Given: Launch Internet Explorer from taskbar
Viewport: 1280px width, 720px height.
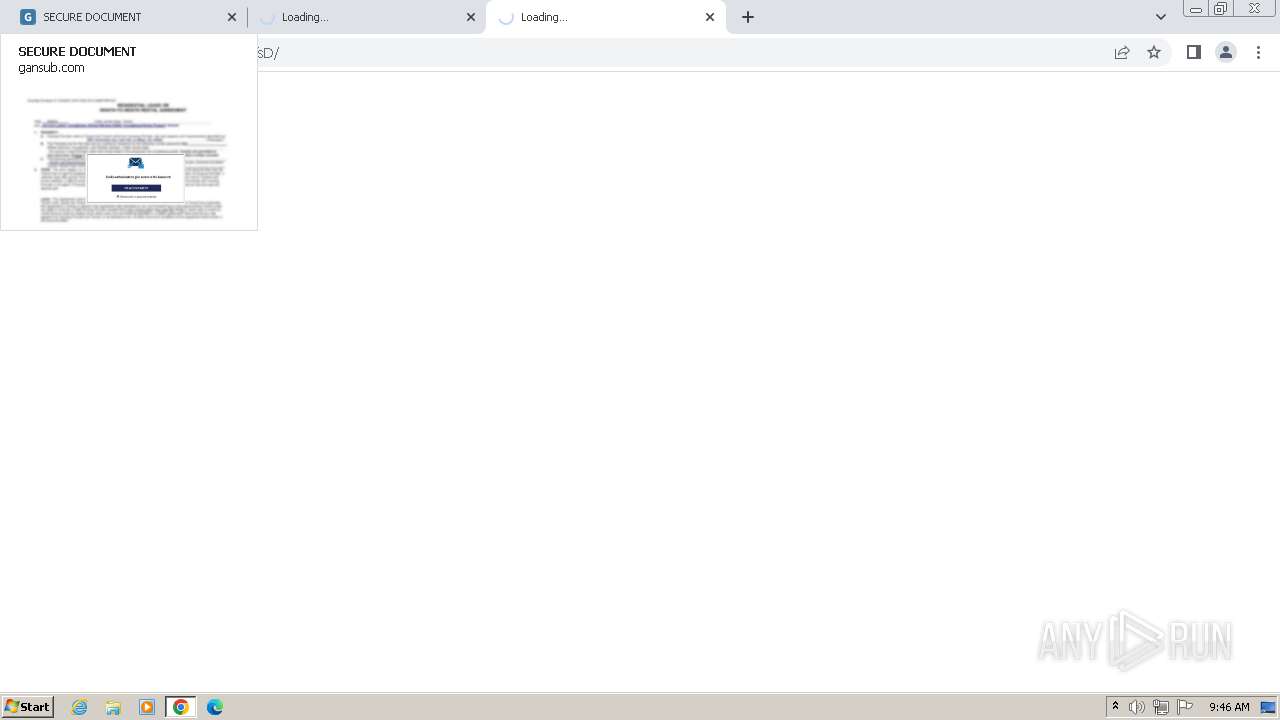Looking at the screenshot, I should [80, 707].
